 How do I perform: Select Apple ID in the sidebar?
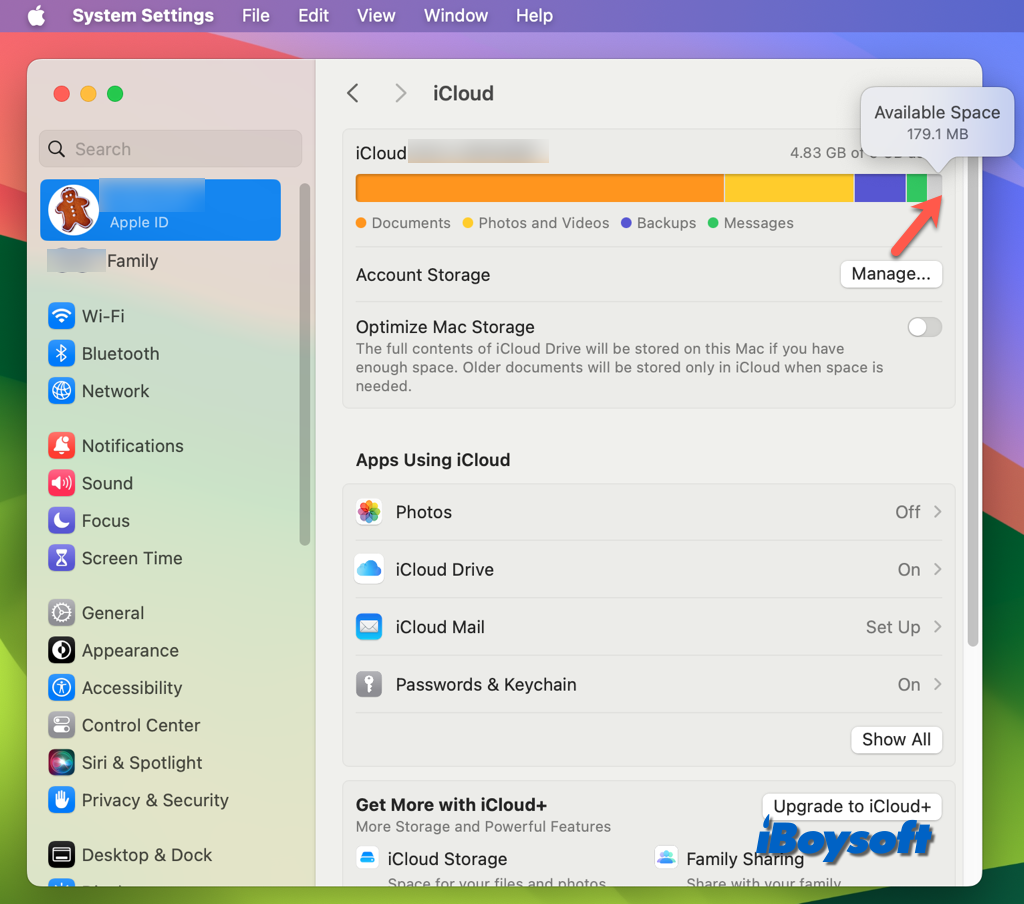[161, 210]
